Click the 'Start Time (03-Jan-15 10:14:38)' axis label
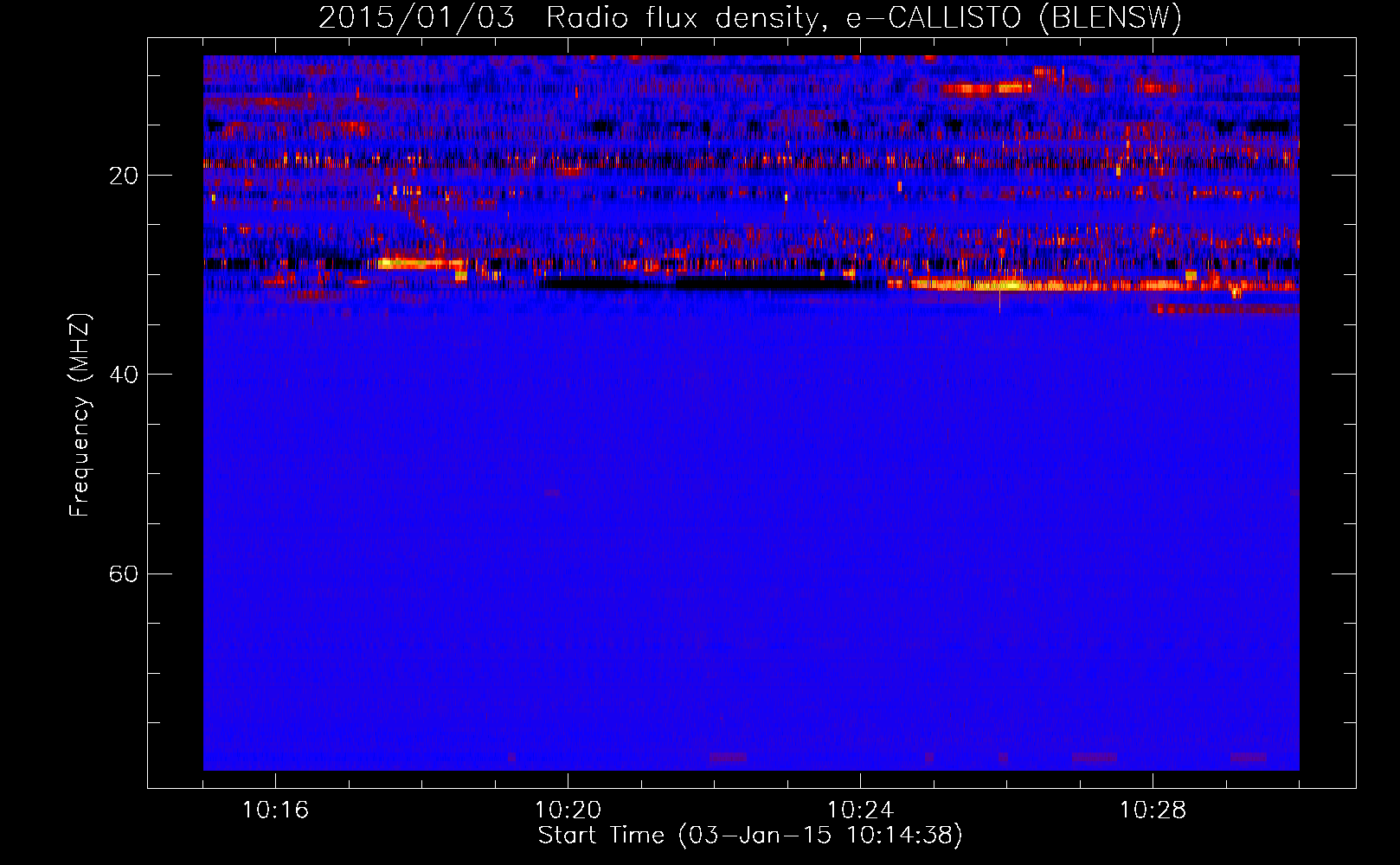This screenshot has width=1400, height=865. pos(750,836)
